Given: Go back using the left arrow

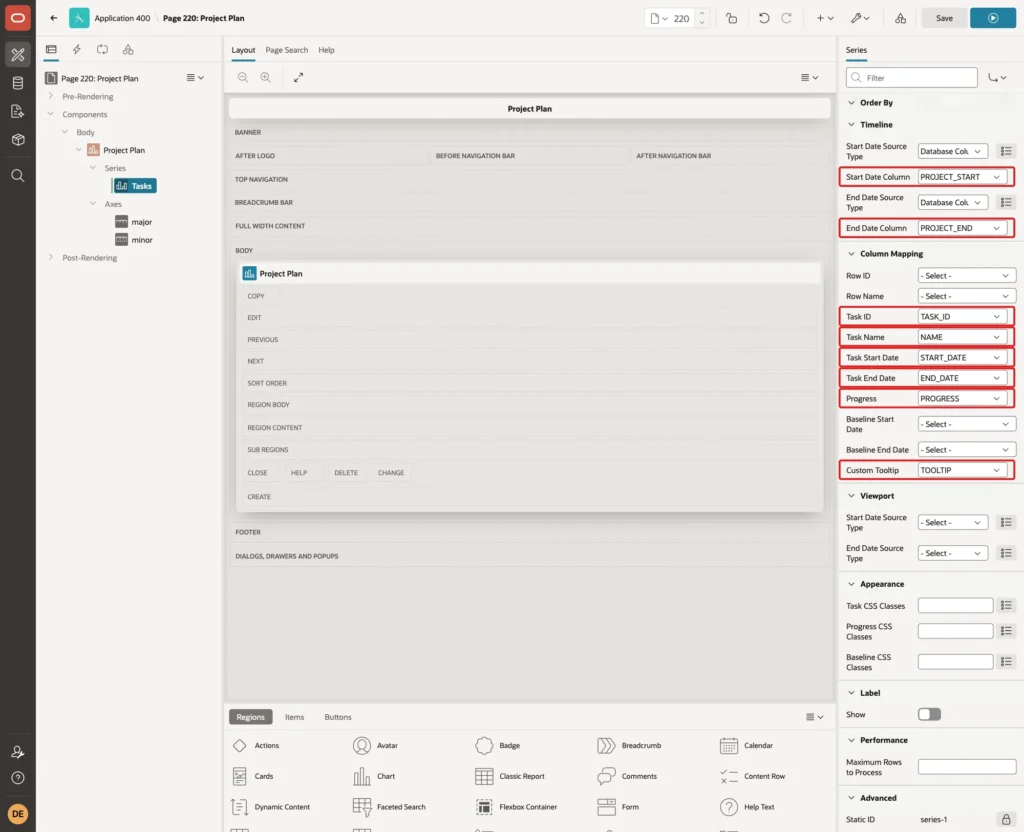Looking at the screenshot, I should coord(54,18).
